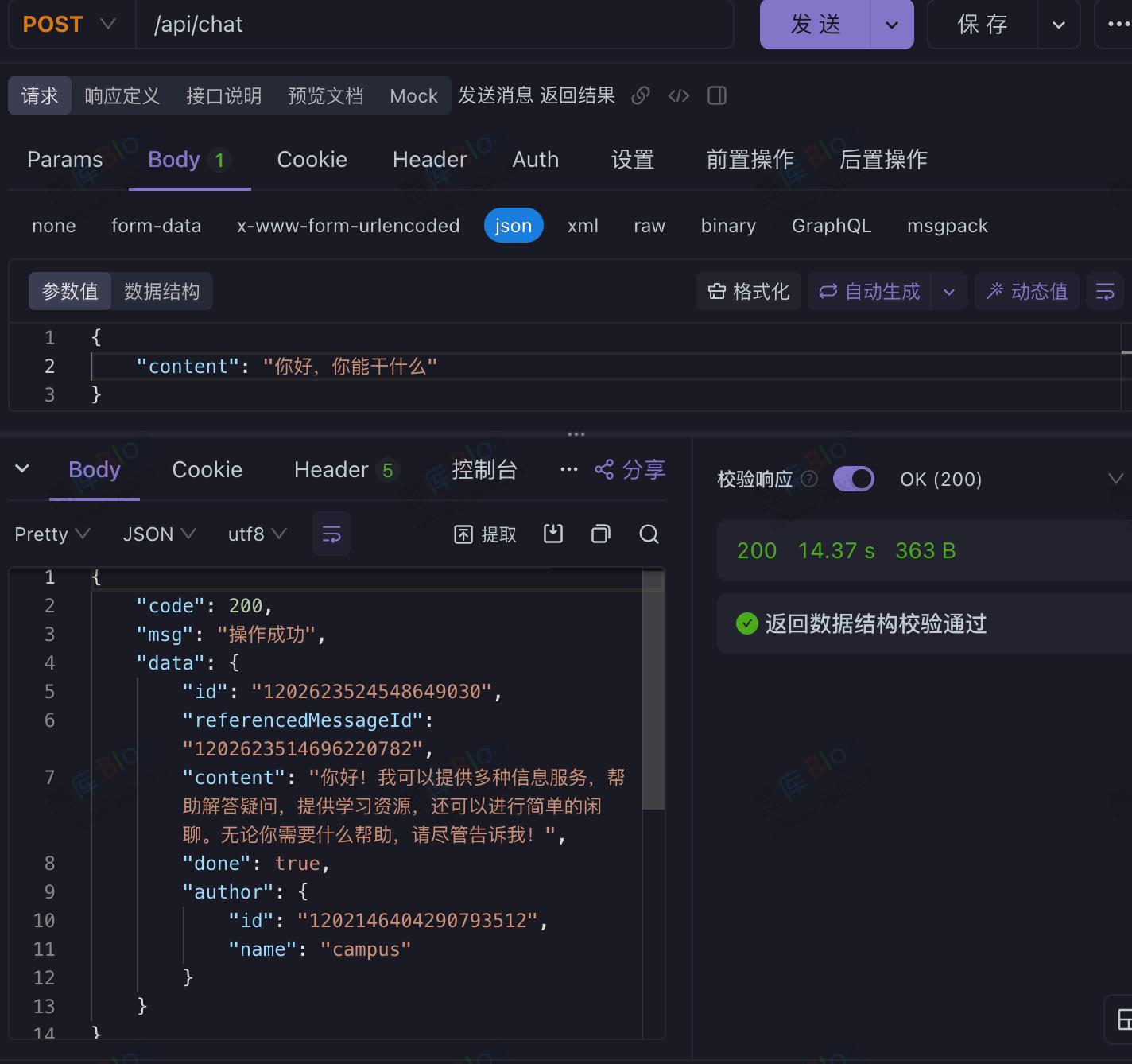Search the response with magnifier icon

[649, 534]
